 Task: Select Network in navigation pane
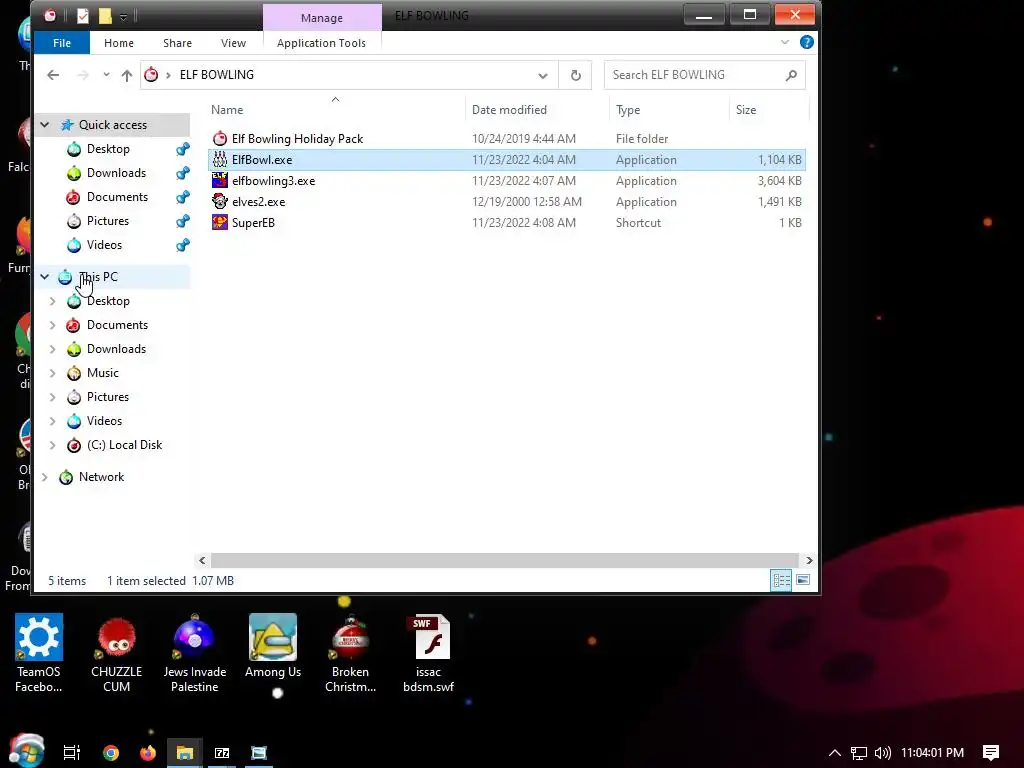pyautogui.click(x=101, y=477)
